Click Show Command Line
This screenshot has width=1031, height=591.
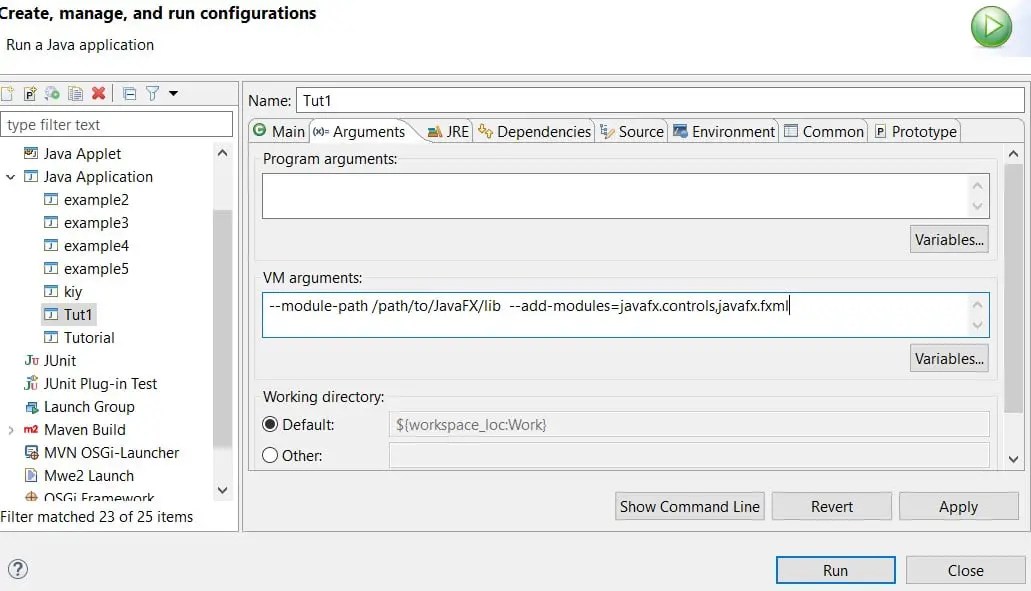[x=689, y=506]
